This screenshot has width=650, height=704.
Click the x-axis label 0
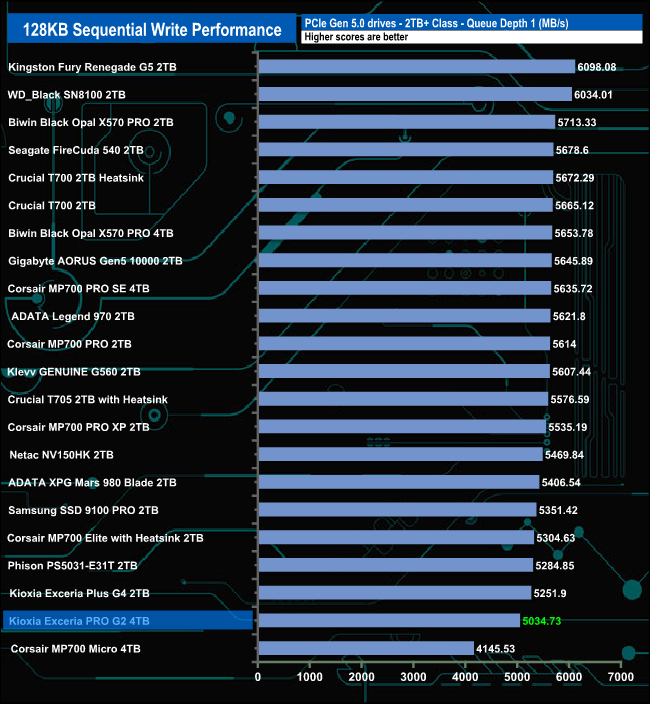[258, 677]
